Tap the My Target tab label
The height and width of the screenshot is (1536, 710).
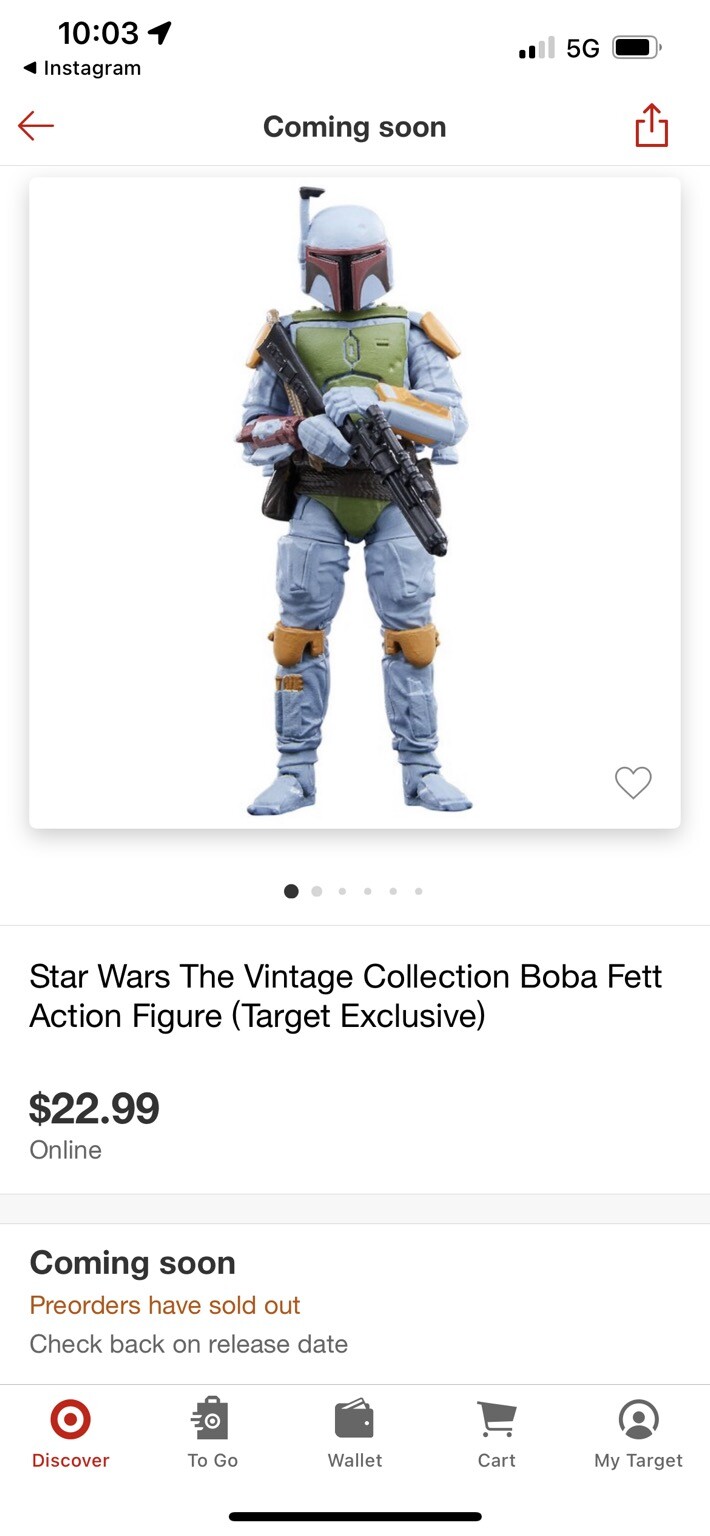pyautogui.click(x=638, y=1460)
